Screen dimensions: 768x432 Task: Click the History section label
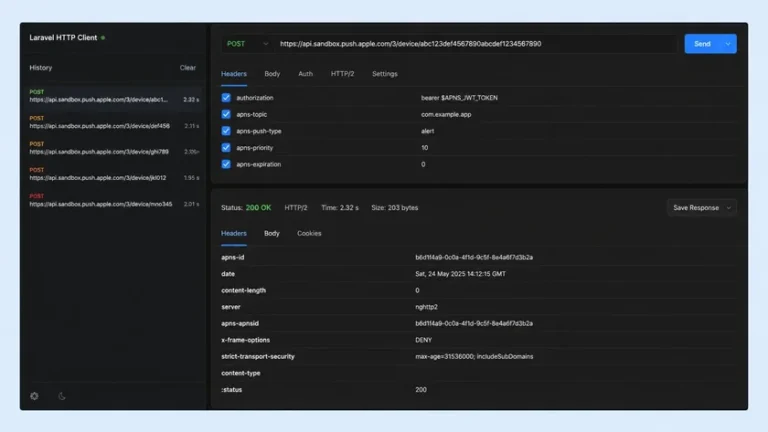tap(41, 68)
